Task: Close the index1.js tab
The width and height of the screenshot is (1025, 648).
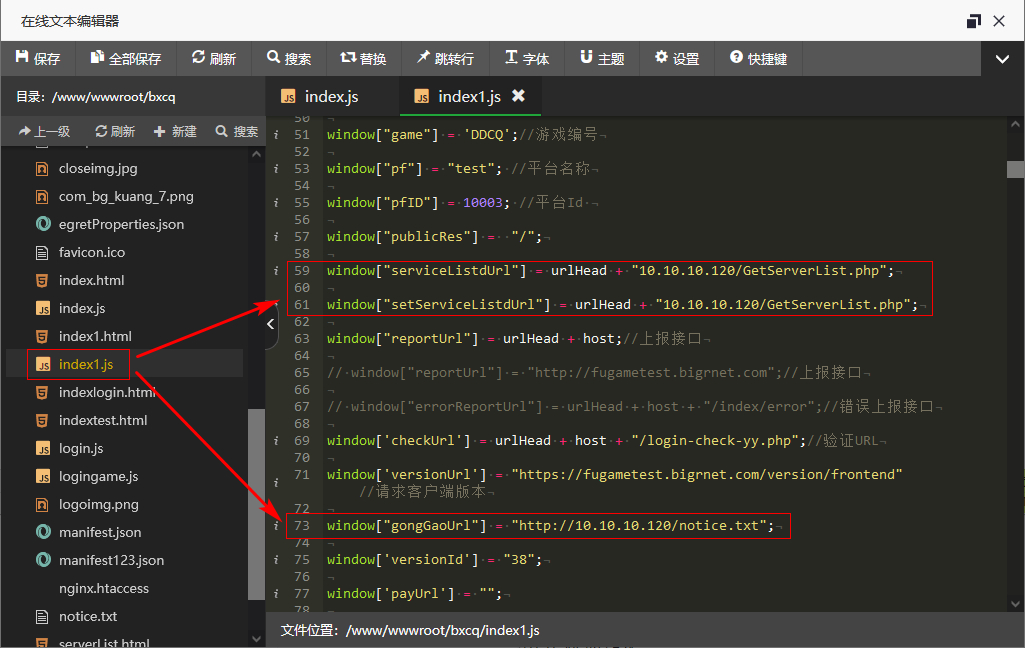Action: point(518,96)
